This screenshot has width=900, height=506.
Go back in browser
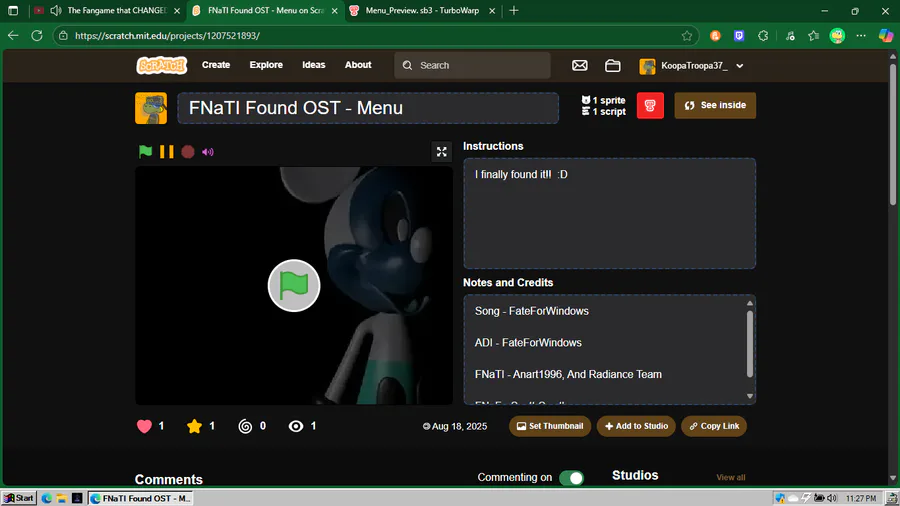coord(13,36)
